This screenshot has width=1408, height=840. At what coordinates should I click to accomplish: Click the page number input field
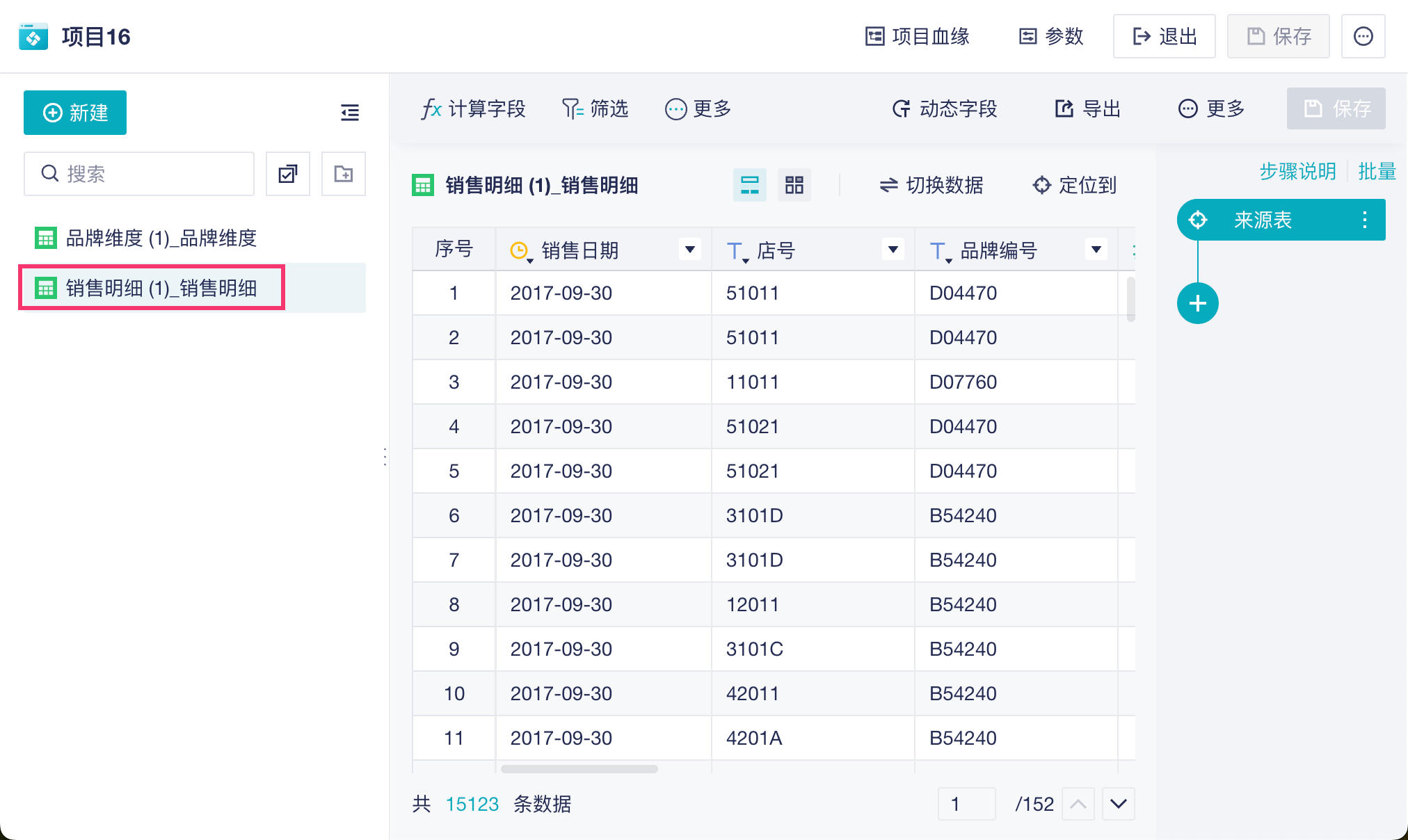966,804
